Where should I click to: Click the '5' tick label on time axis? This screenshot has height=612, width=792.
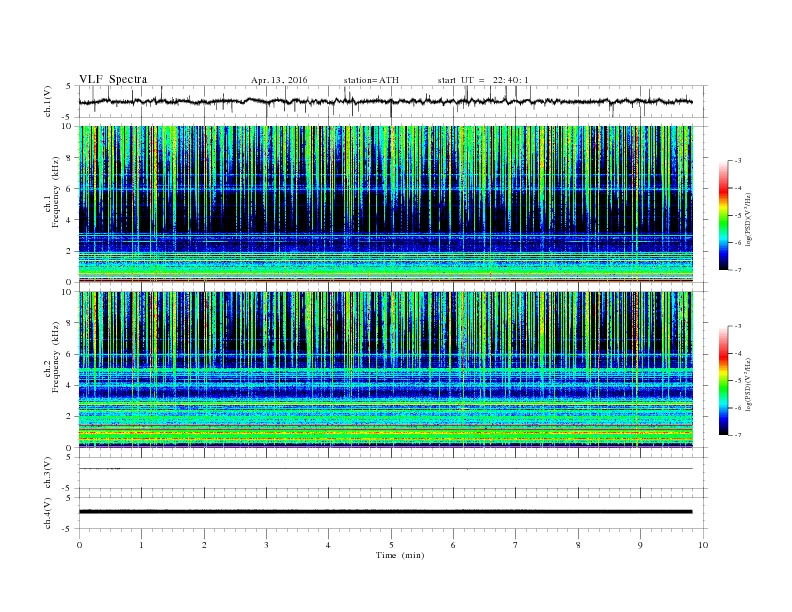(391, 545)
